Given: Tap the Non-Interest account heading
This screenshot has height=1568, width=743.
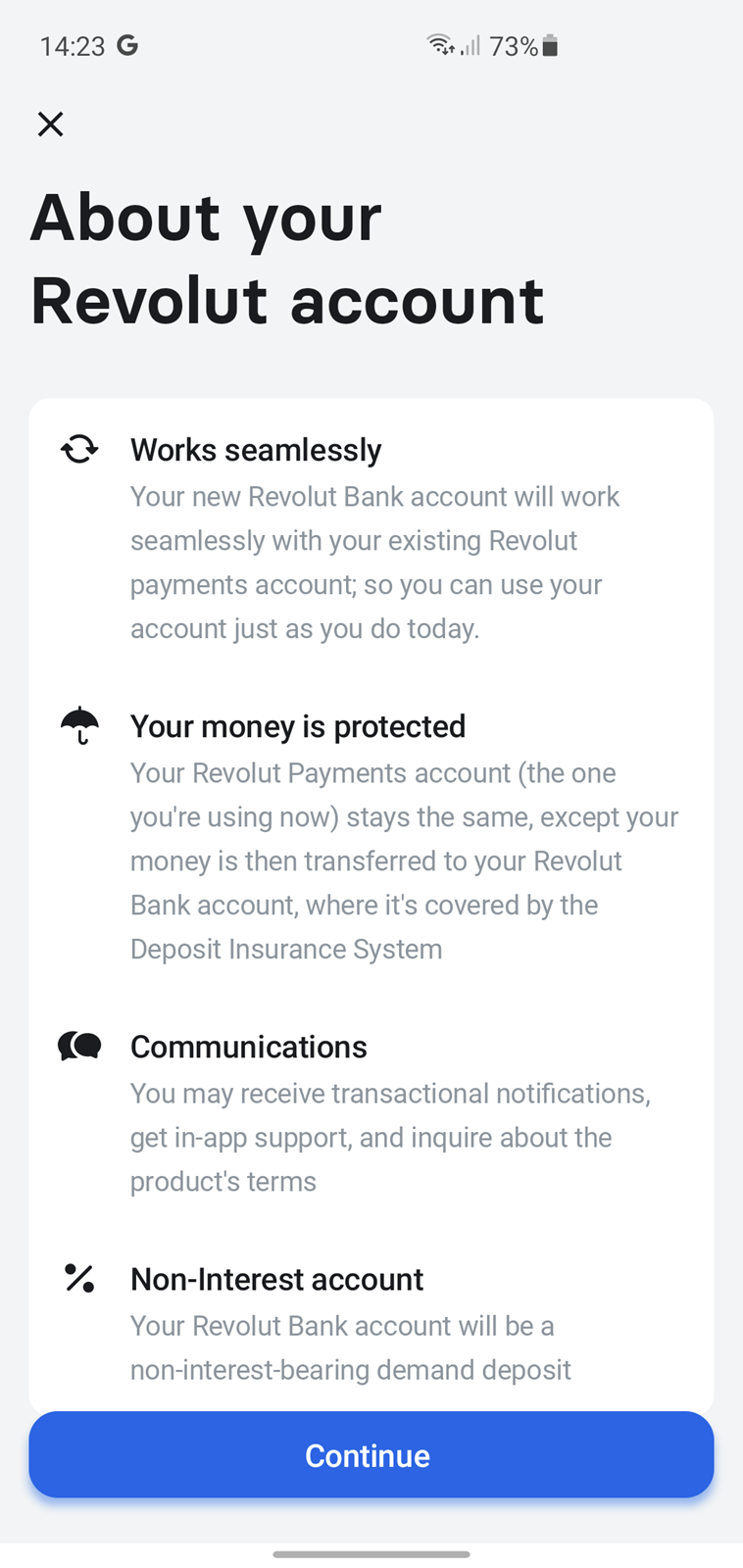Looking at the screenshot, I should pos(276,1279).
